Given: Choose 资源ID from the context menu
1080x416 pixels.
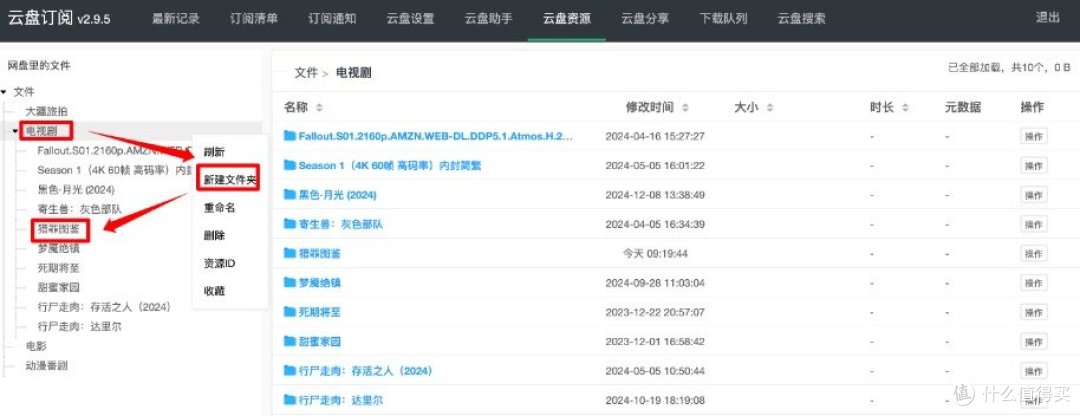Looking at the screenshot, I should pyautogui.click(x=220, y=263).
